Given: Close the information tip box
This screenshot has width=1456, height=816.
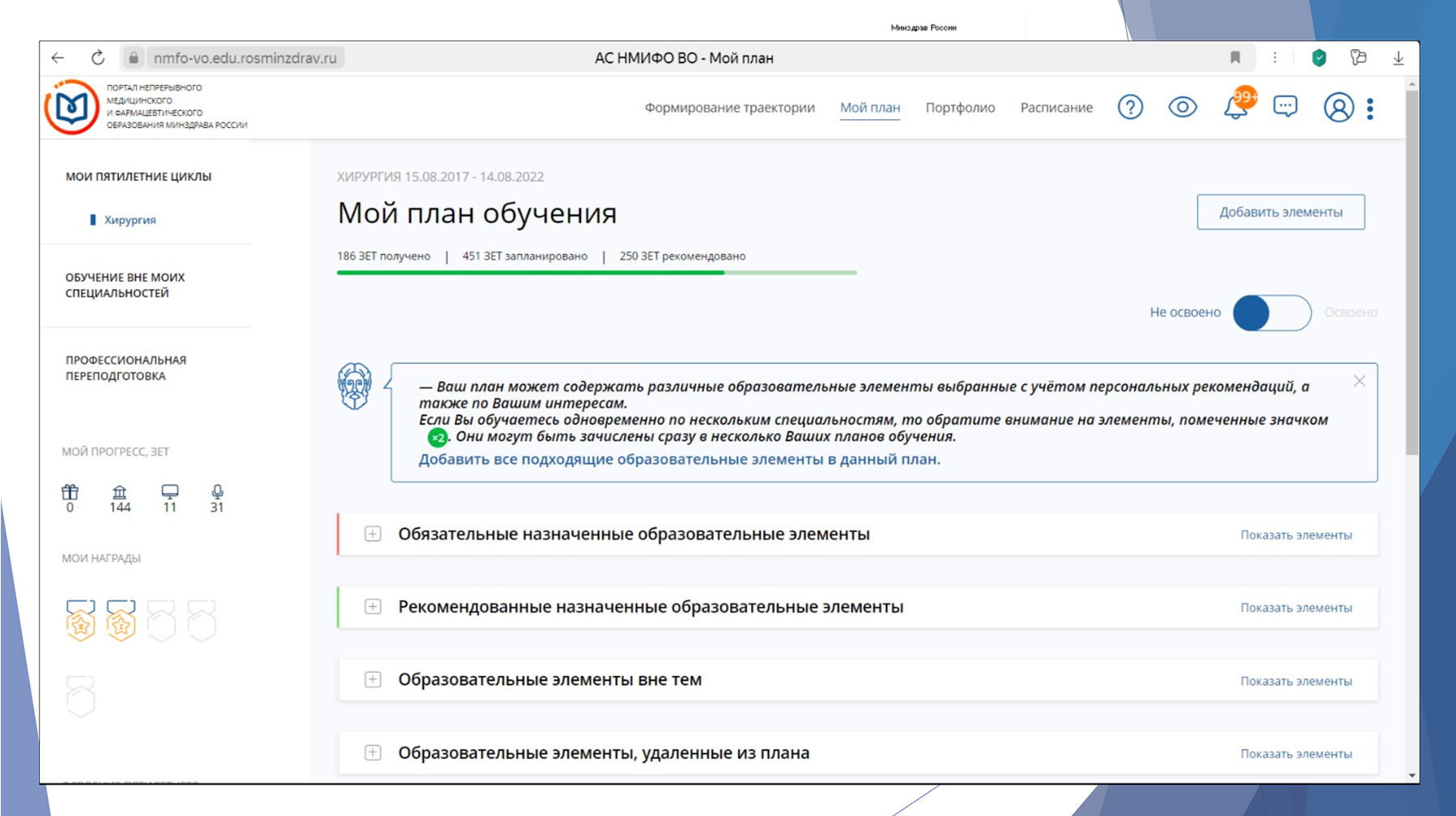Looking at the screenshot, I should point(1359,381).
